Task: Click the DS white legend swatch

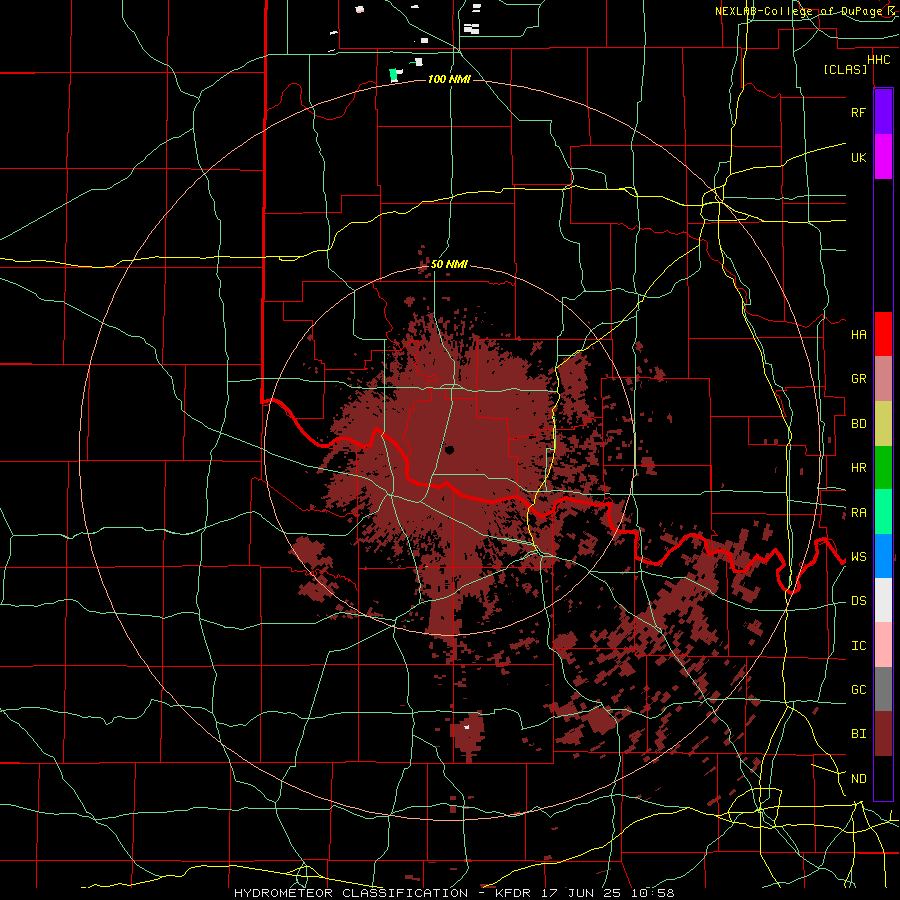Action: (883, 600)
